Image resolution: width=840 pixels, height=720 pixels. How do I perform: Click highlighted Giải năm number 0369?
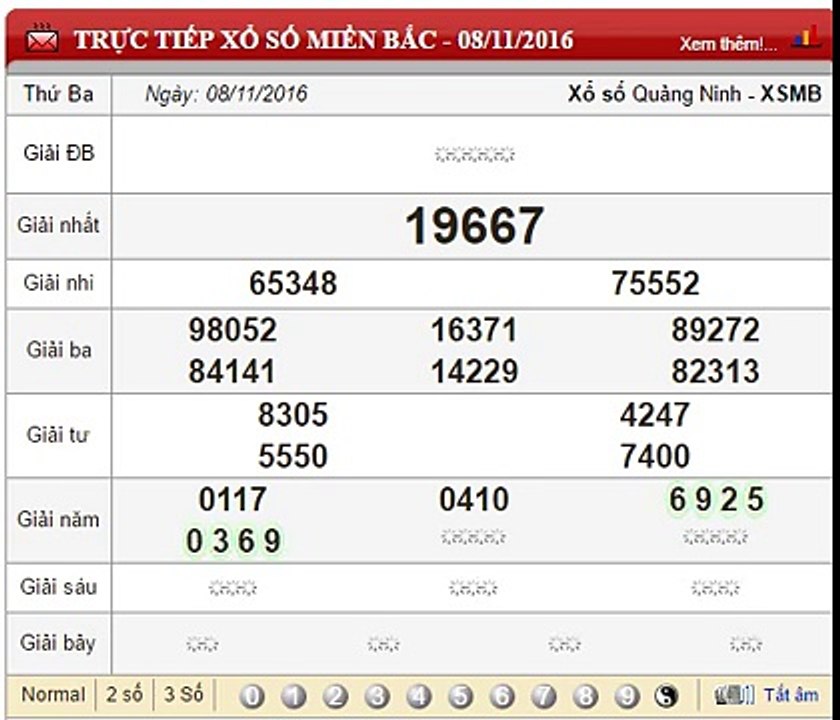pos(232,541)
